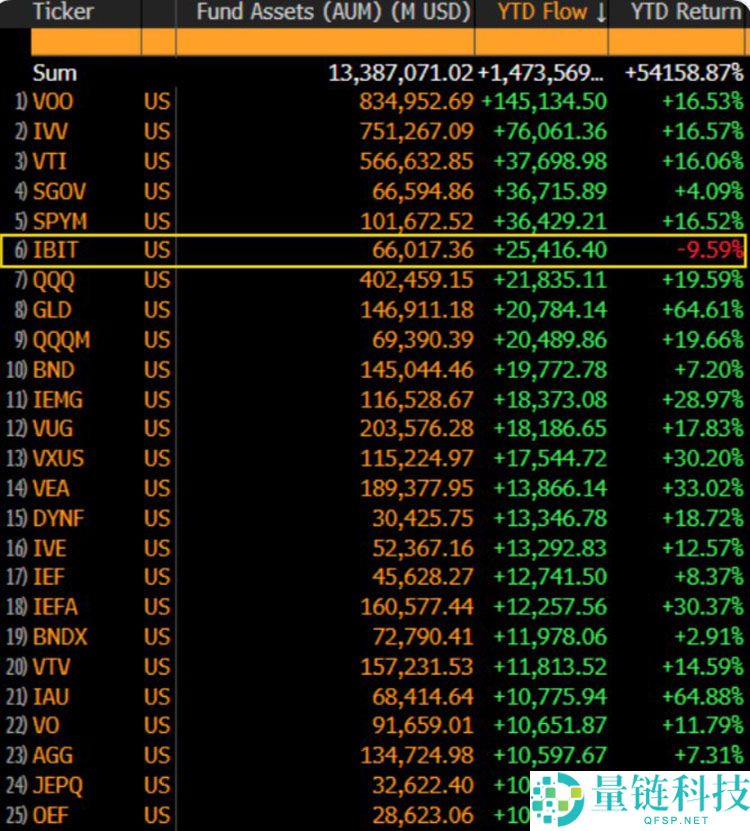The width and height of the screenshot is (750, 831).
Task: Click IVV's YTD flow +76,061.36
Action: 550,131
